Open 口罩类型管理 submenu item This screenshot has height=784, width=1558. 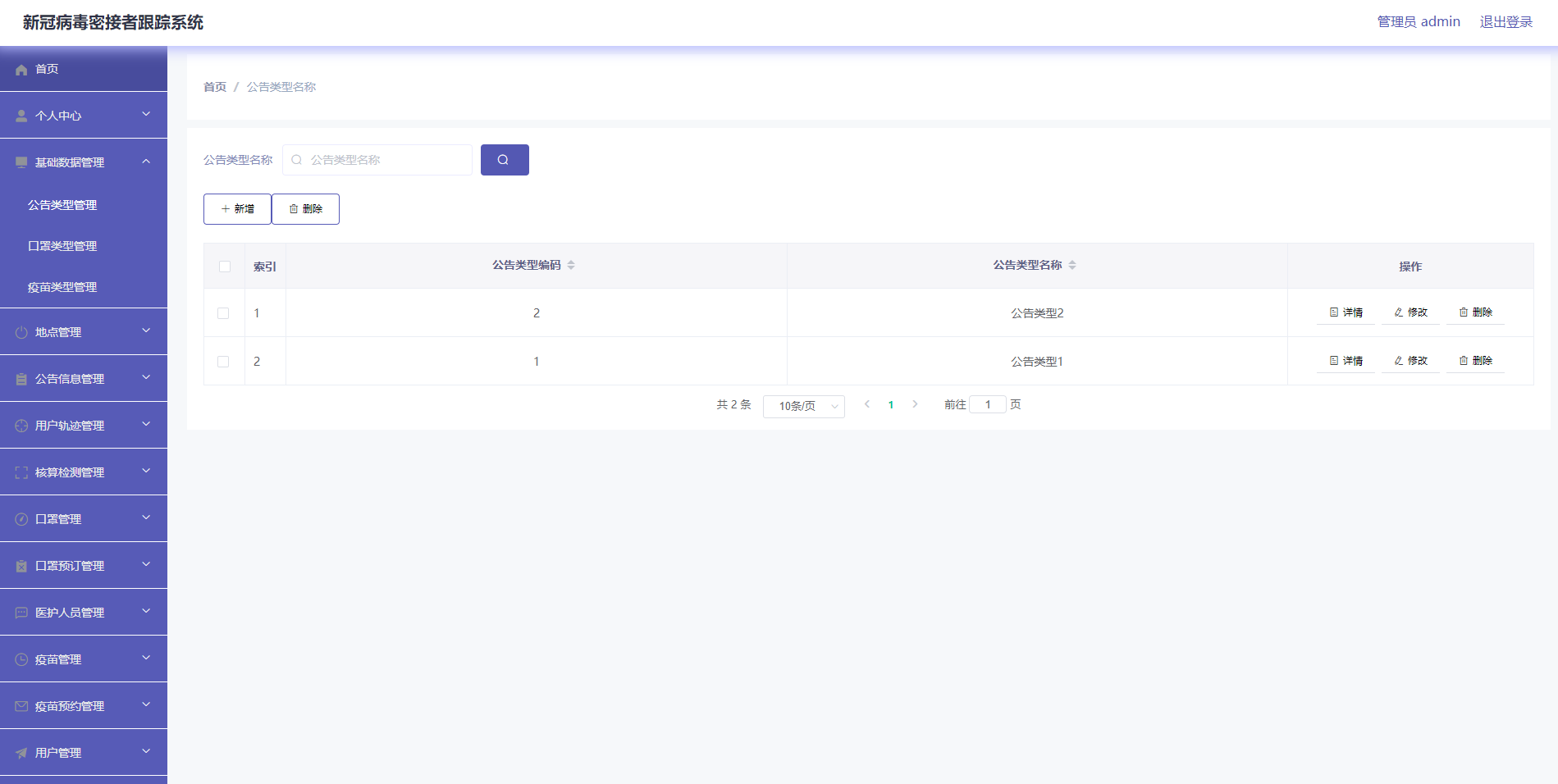(84, 246)
